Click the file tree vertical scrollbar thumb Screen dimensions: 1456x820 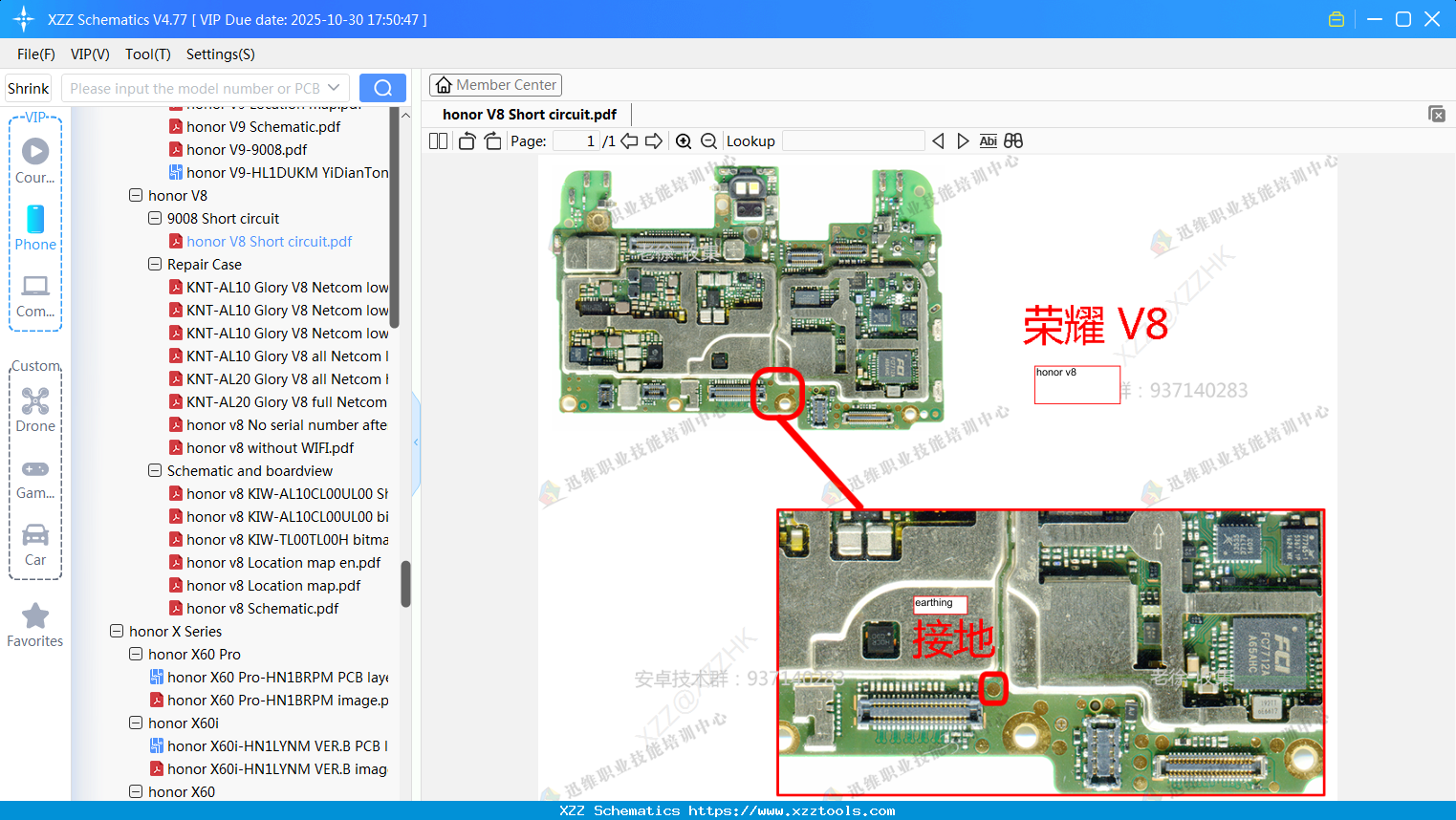[405, 583]
